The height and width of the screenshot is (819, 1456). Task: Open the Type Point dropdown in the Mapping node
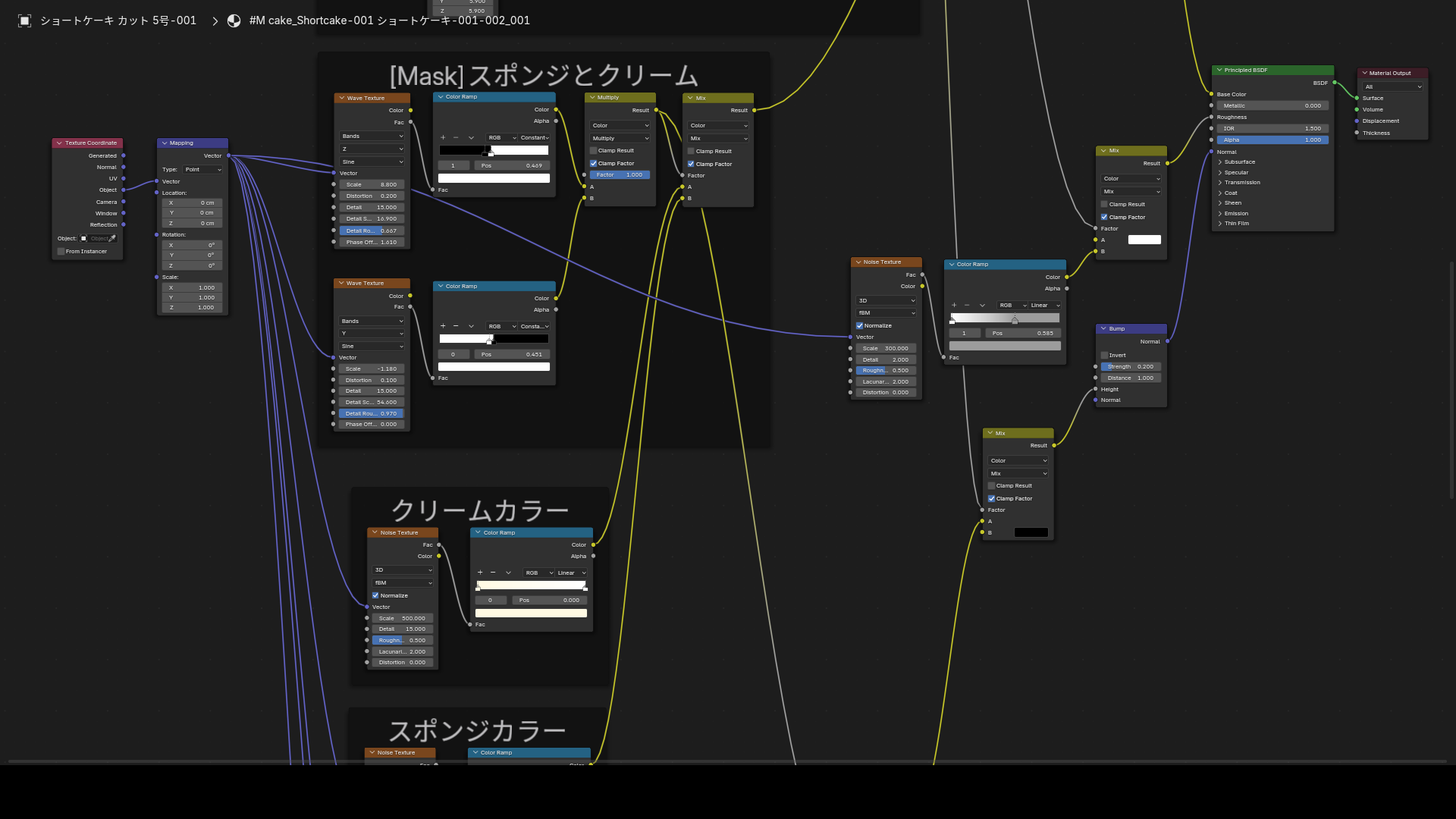coord(202,169)
